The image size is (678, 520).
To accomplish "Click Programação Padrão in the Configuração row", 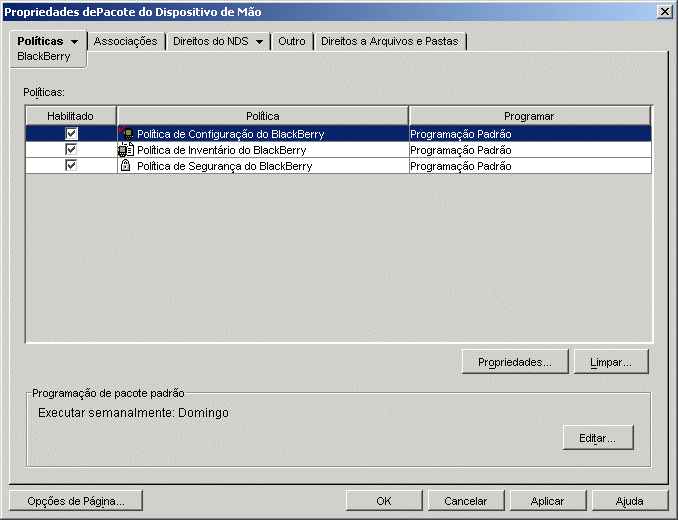I will 461,134.
